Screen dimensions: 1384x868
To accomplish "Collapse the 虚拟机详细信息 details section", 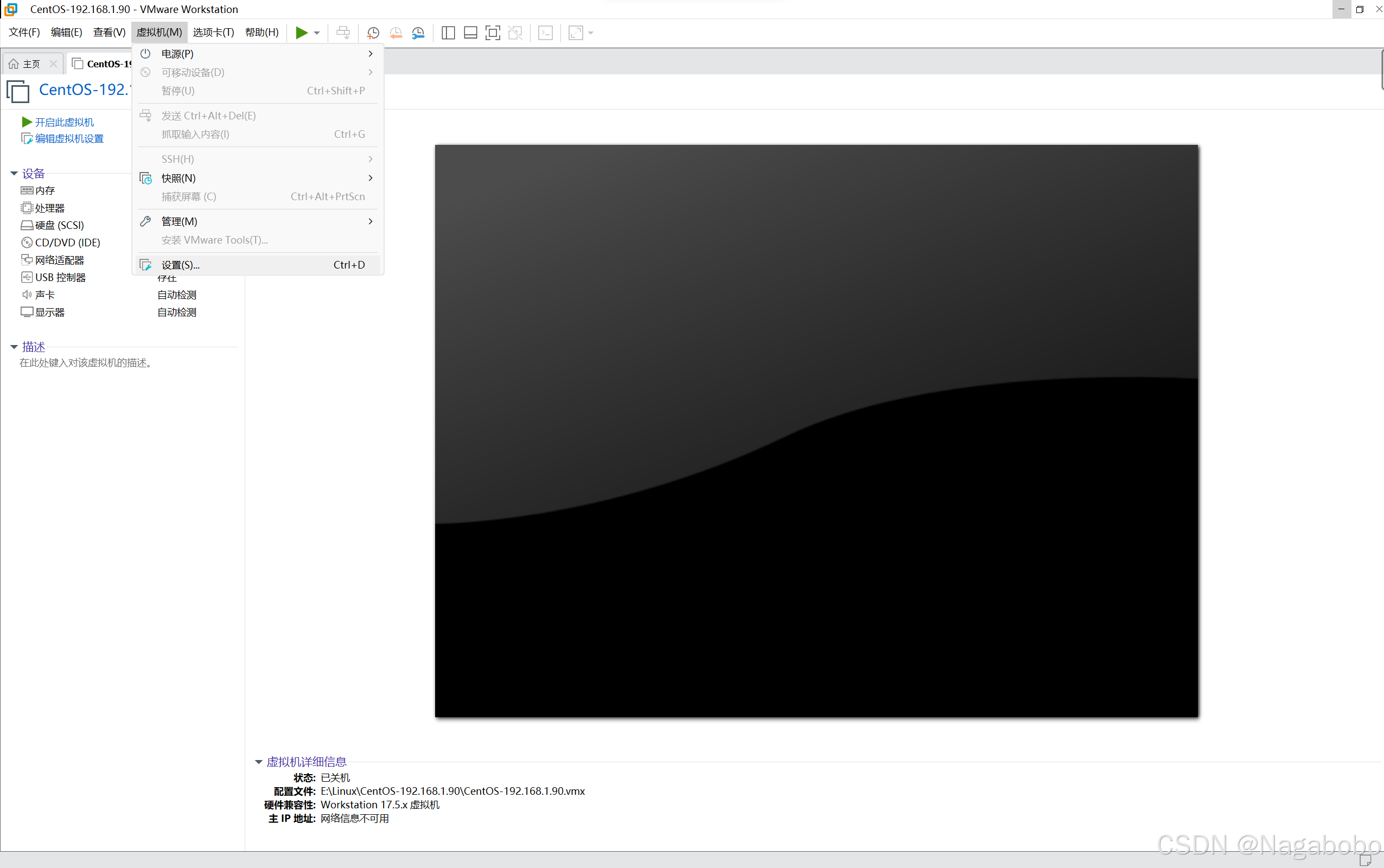I will 258,762.
